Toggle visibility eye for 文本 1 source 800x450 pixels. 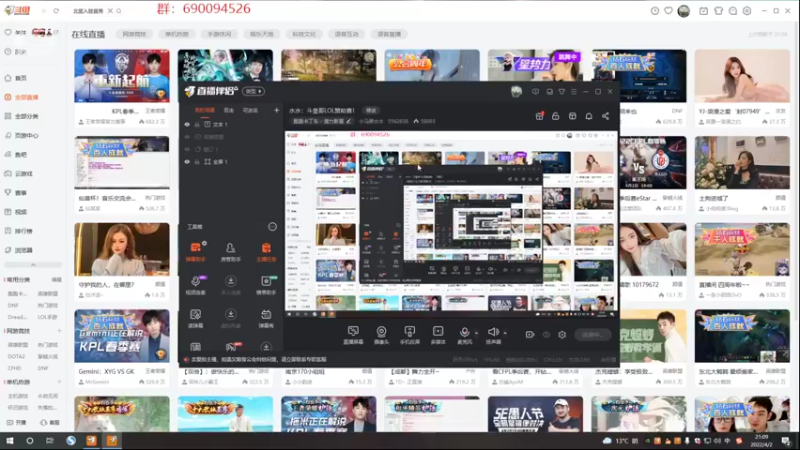[x=187, y=124]
